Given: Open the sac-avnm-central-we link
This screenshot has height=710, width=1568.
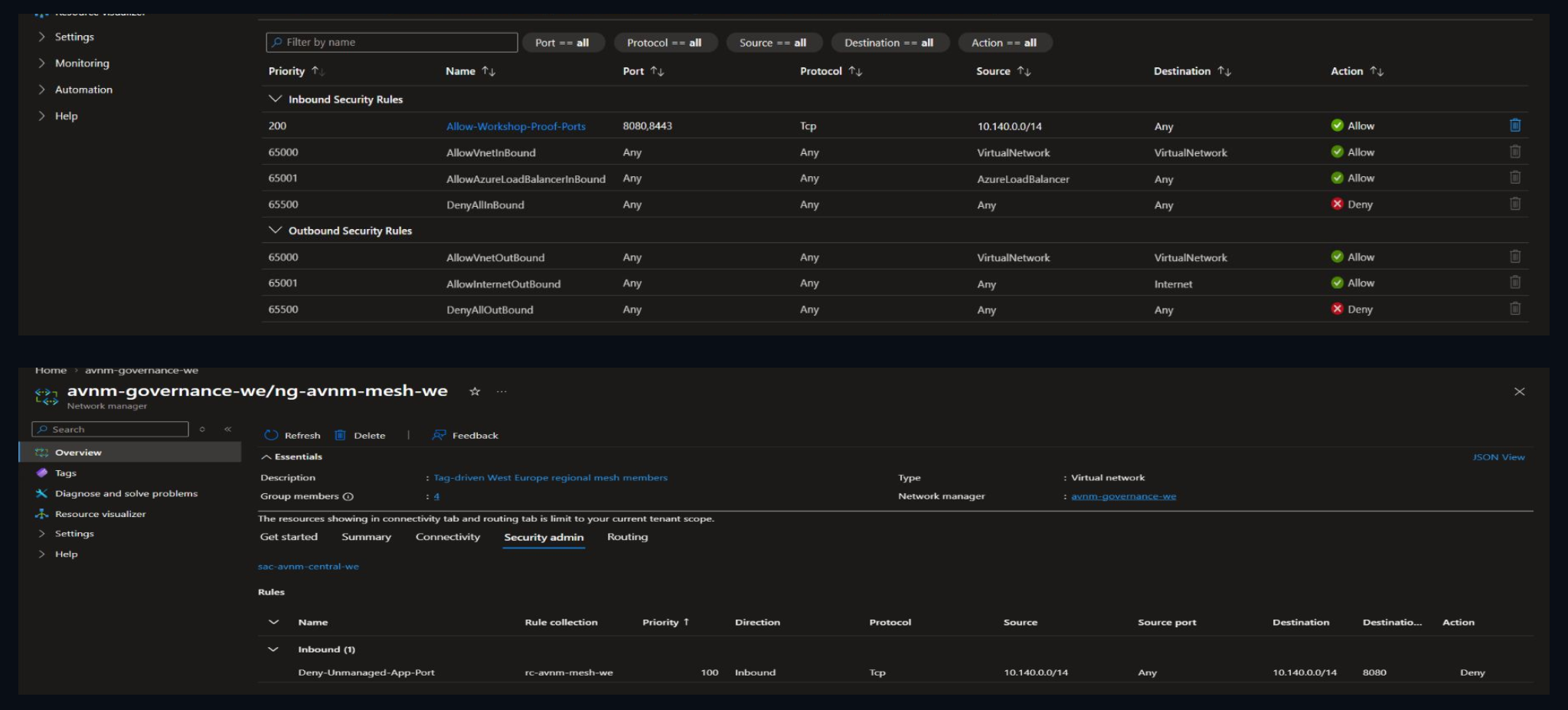Looking at the screenshot, I should [309, 567].
